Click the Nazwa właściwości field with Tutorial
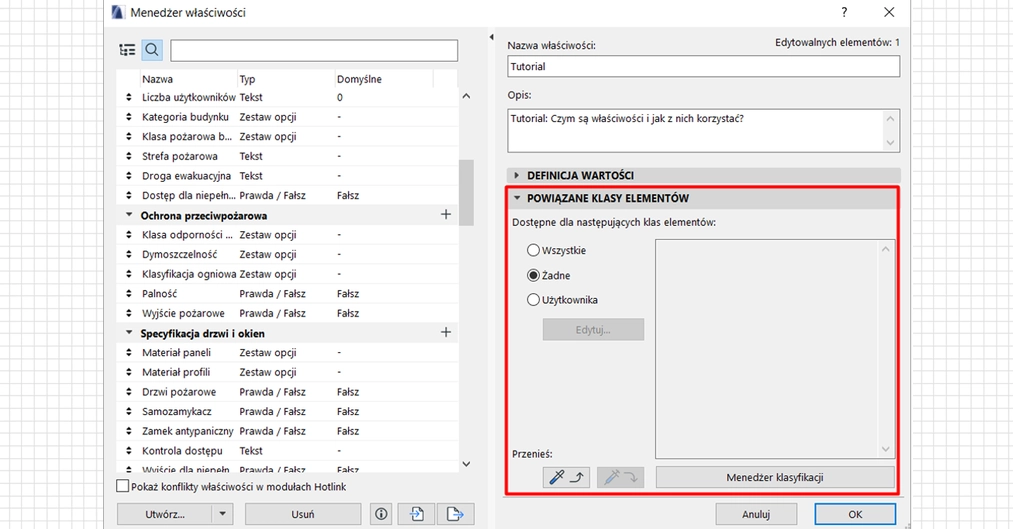 [704, 67]
